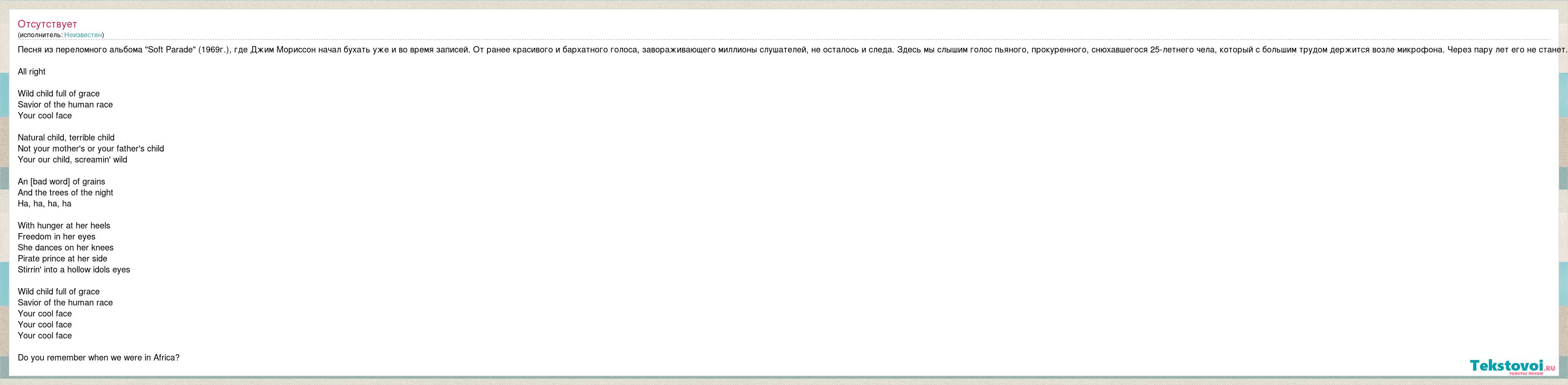Select the line 'All right'
Image resolution: width=1568 pixels, height=385 pixels.
coord(32,72)
